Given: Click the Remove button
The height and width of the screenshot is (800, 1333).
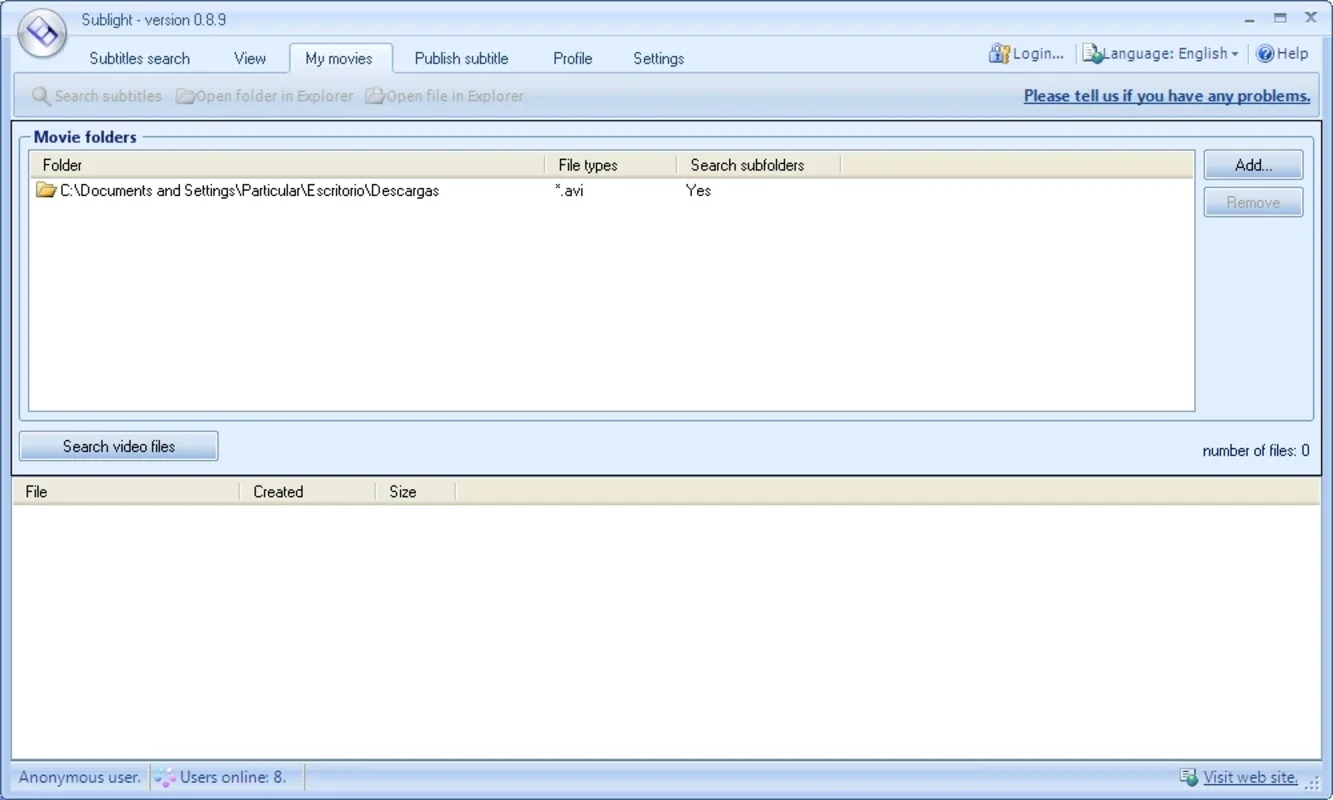Looking at the screenshot, I should (x=1253, y=202).
